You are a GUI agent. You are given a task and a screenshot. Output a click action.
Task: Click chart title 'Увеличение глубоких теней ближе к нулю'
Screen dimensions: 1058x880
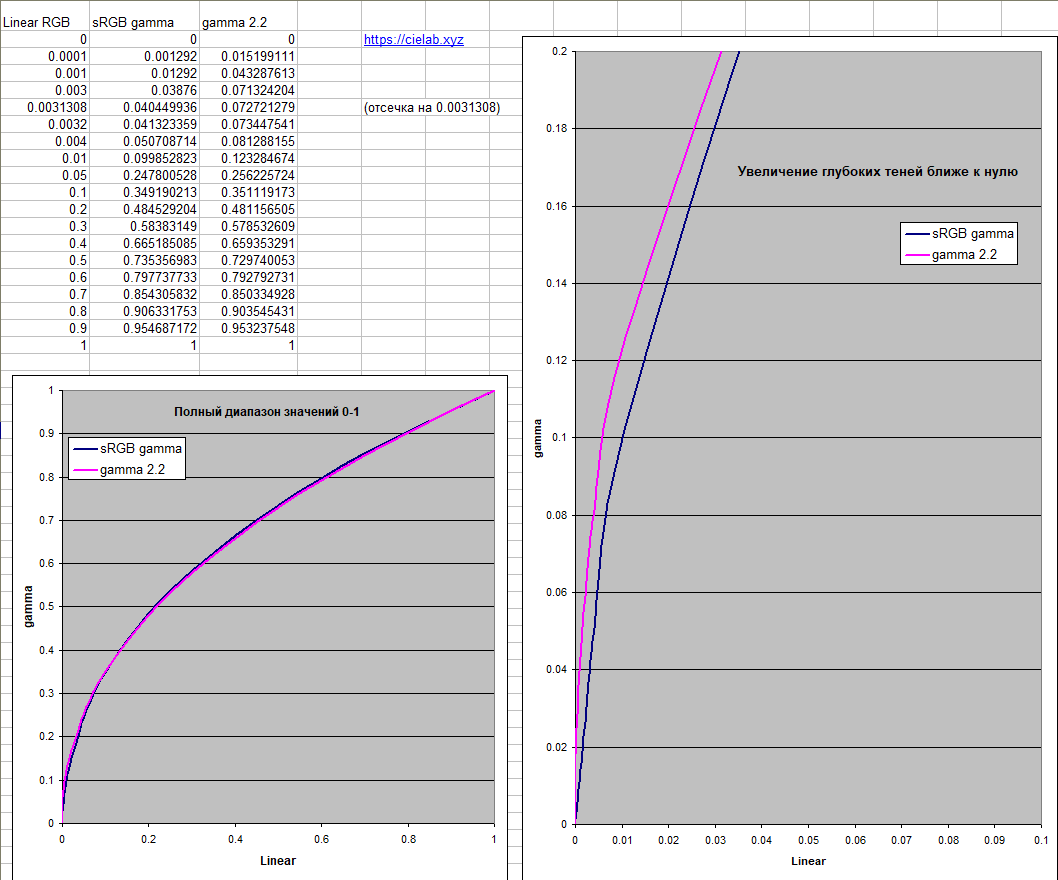tap(877, 172)
